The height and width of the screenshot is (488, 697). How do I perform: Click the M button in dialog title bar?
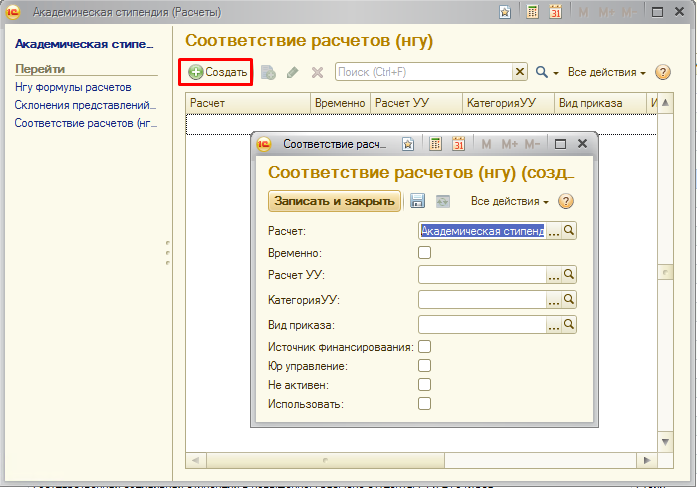tap(486, 144)
